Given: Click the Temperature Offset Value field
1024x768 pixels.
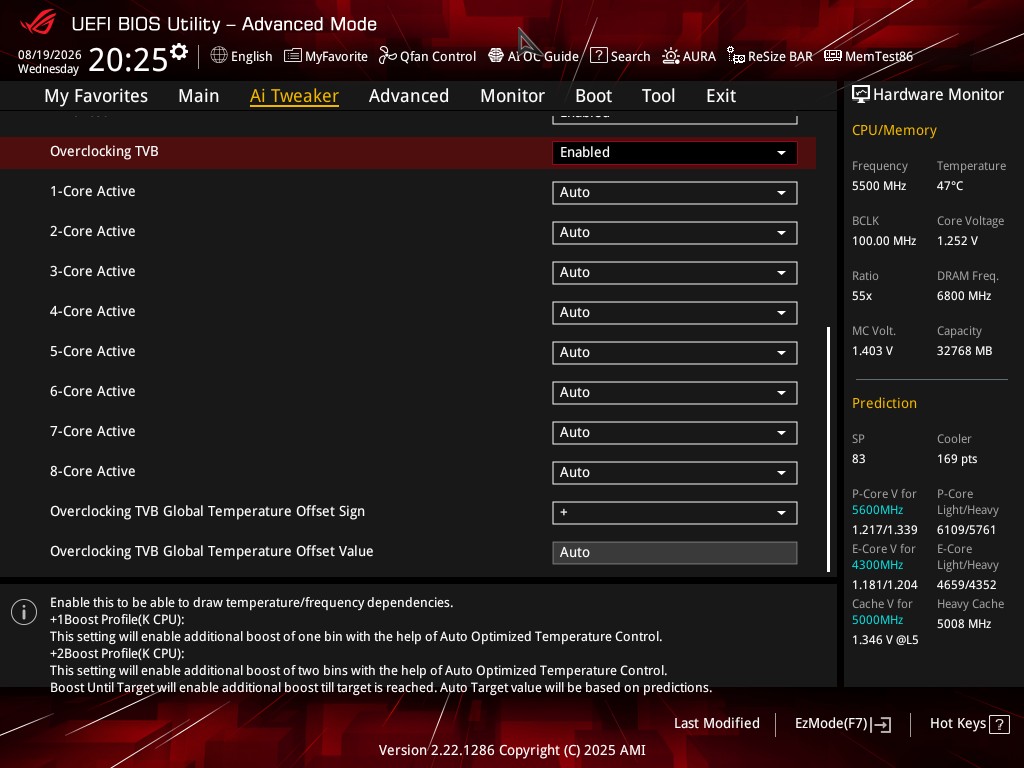Looking at the screenshot, I should point(675,552).
